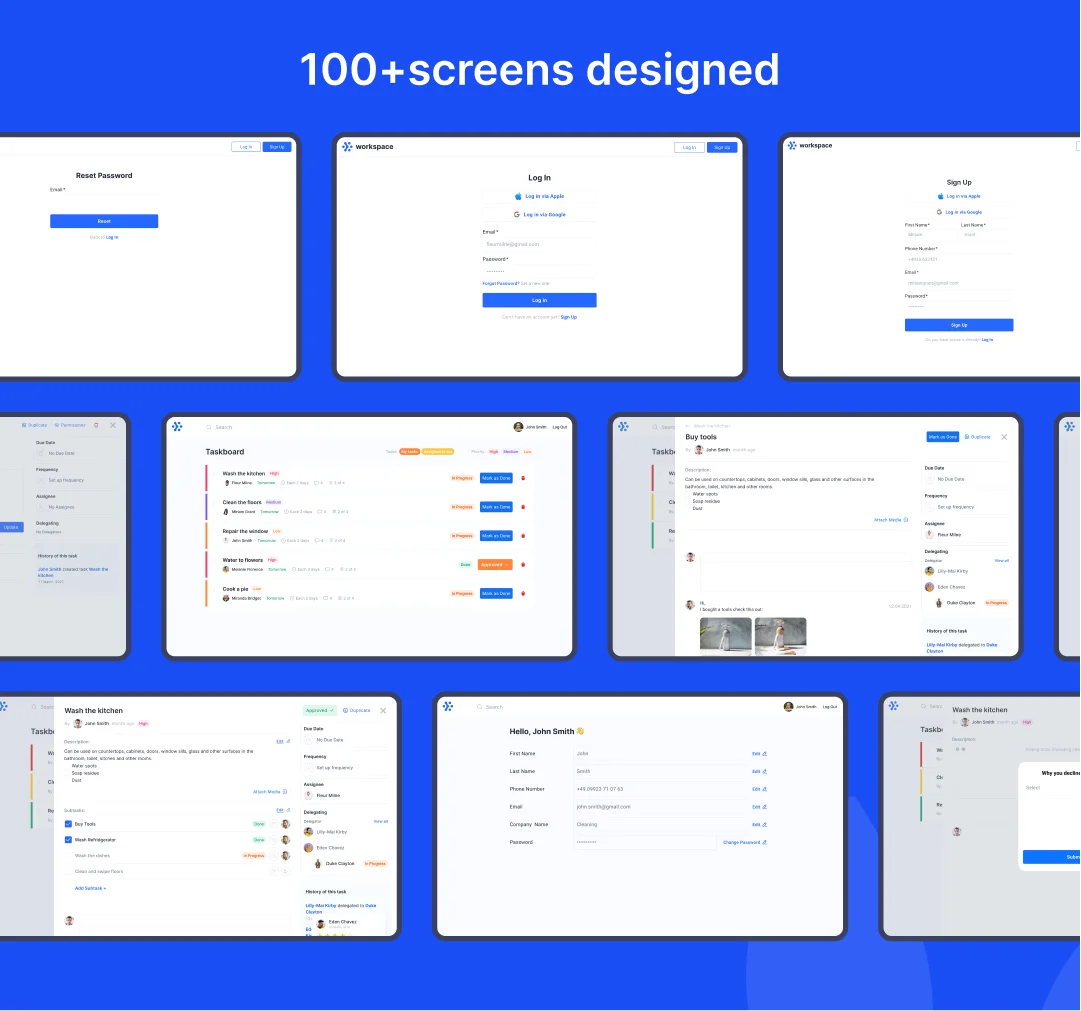Toggle the Medium priority filter on Taskboard
The image size is (1081, 1011).
(x=511, y=452)
